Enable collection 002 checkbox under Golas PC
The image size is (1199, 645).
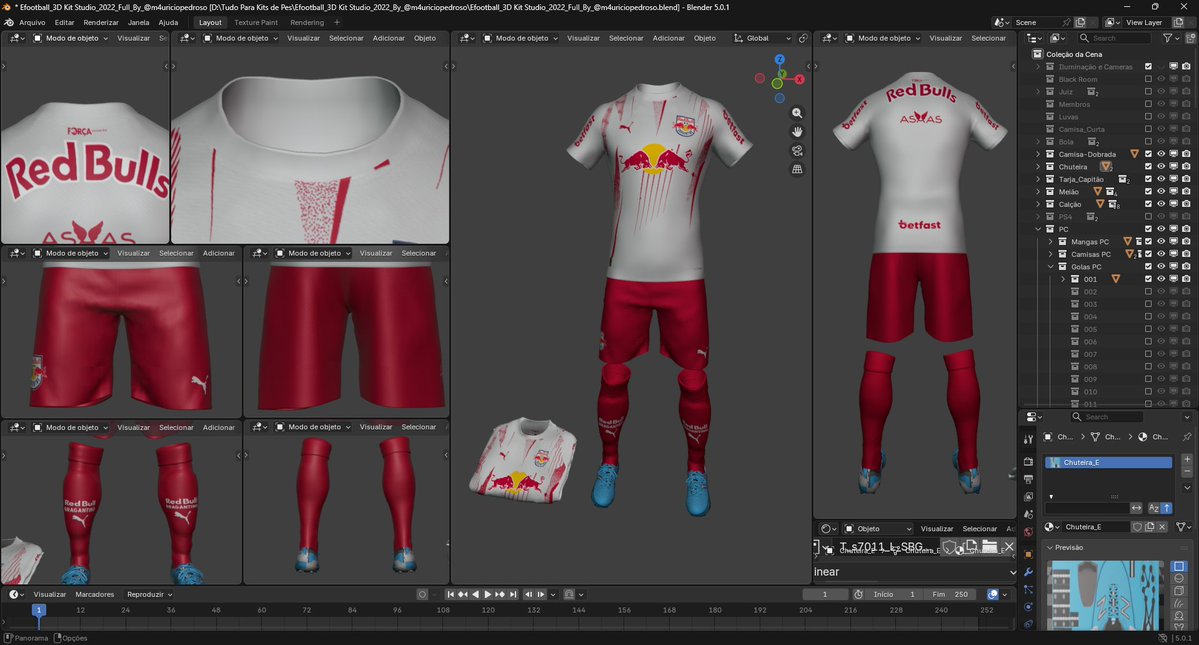[x=1148, y=291]
